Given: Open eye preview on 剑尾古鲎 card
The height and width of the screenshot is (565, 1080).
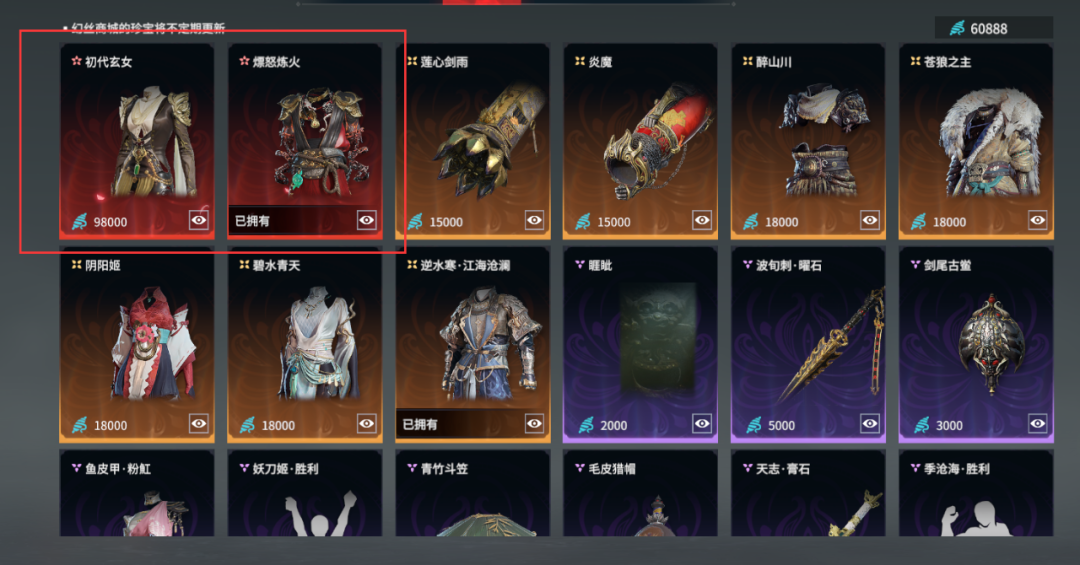Looking at the screenshot, I should click(1038, 424).
